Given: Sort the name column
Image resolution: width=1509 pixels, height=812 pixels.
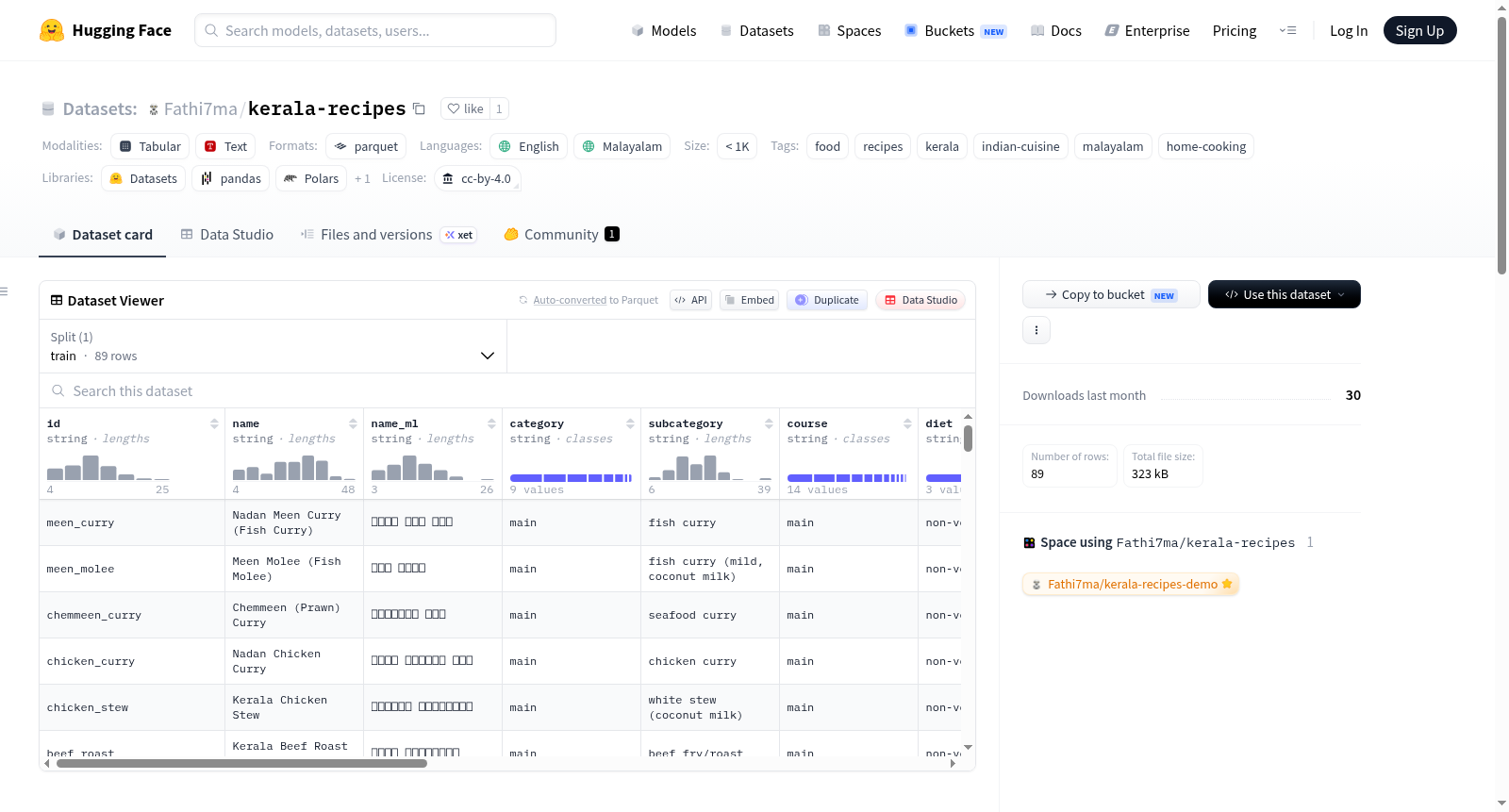Looking at the screenshot, I should click(x=353, y=424).
